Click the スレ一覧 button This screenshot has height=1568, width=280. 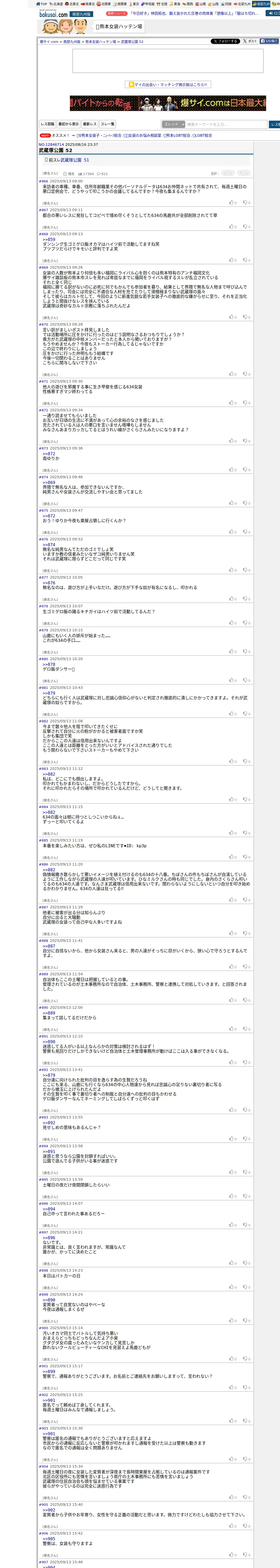click(x=107, y=124)
